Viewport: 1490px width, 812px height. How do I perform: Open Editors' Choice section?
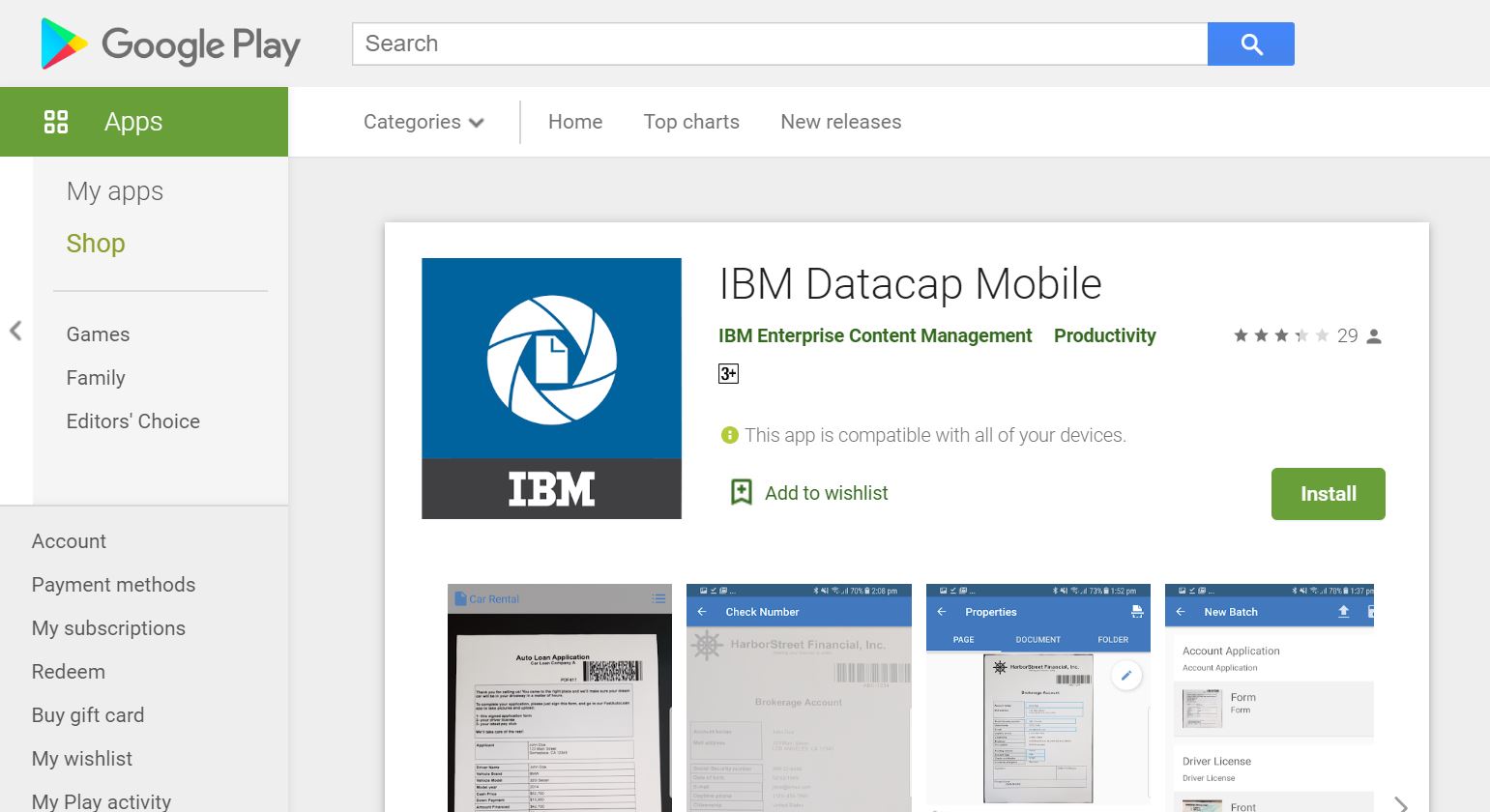click(133, 421)
